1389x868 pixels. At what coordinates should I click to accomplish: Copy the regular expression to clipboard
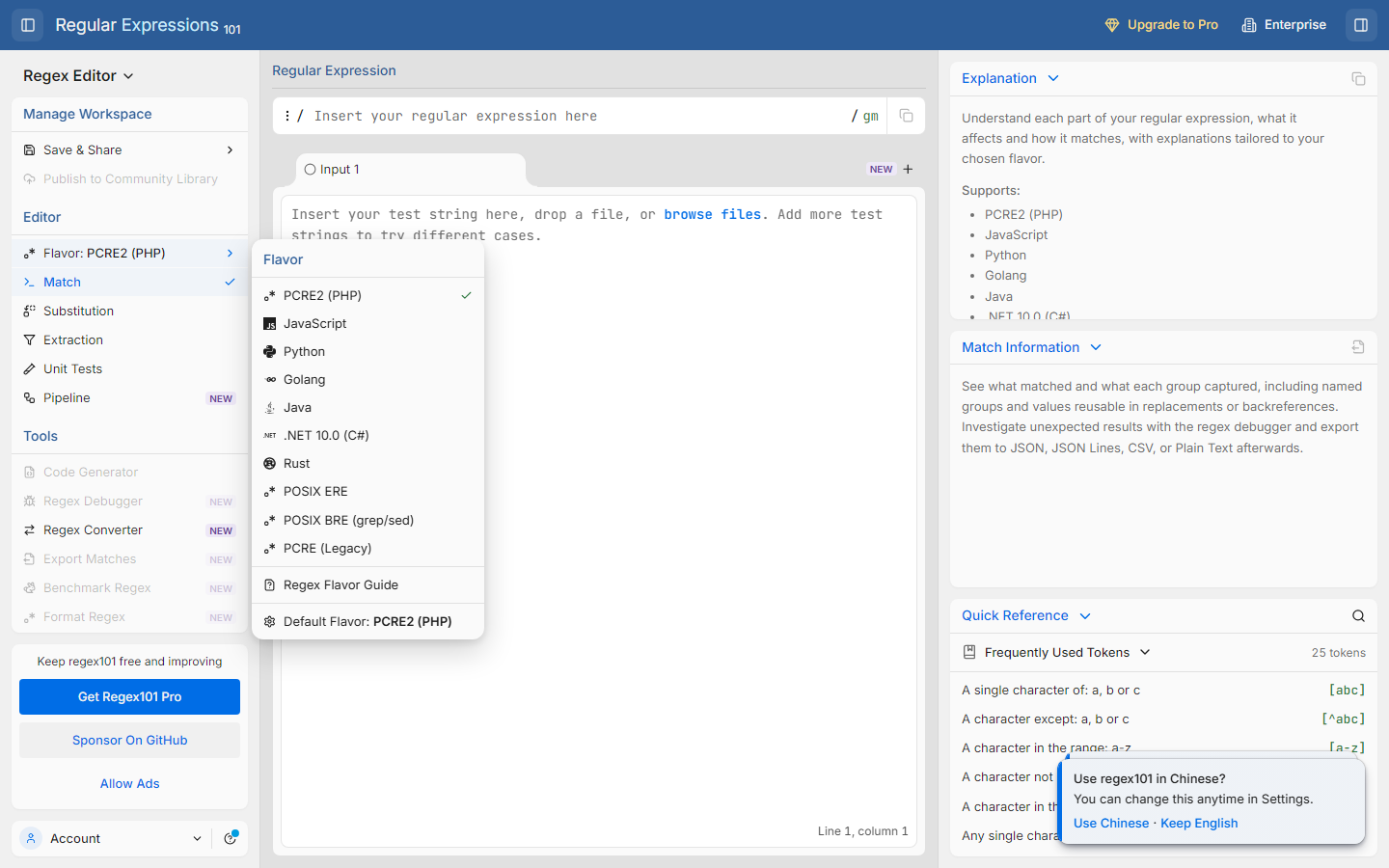(x=906, y=116)
